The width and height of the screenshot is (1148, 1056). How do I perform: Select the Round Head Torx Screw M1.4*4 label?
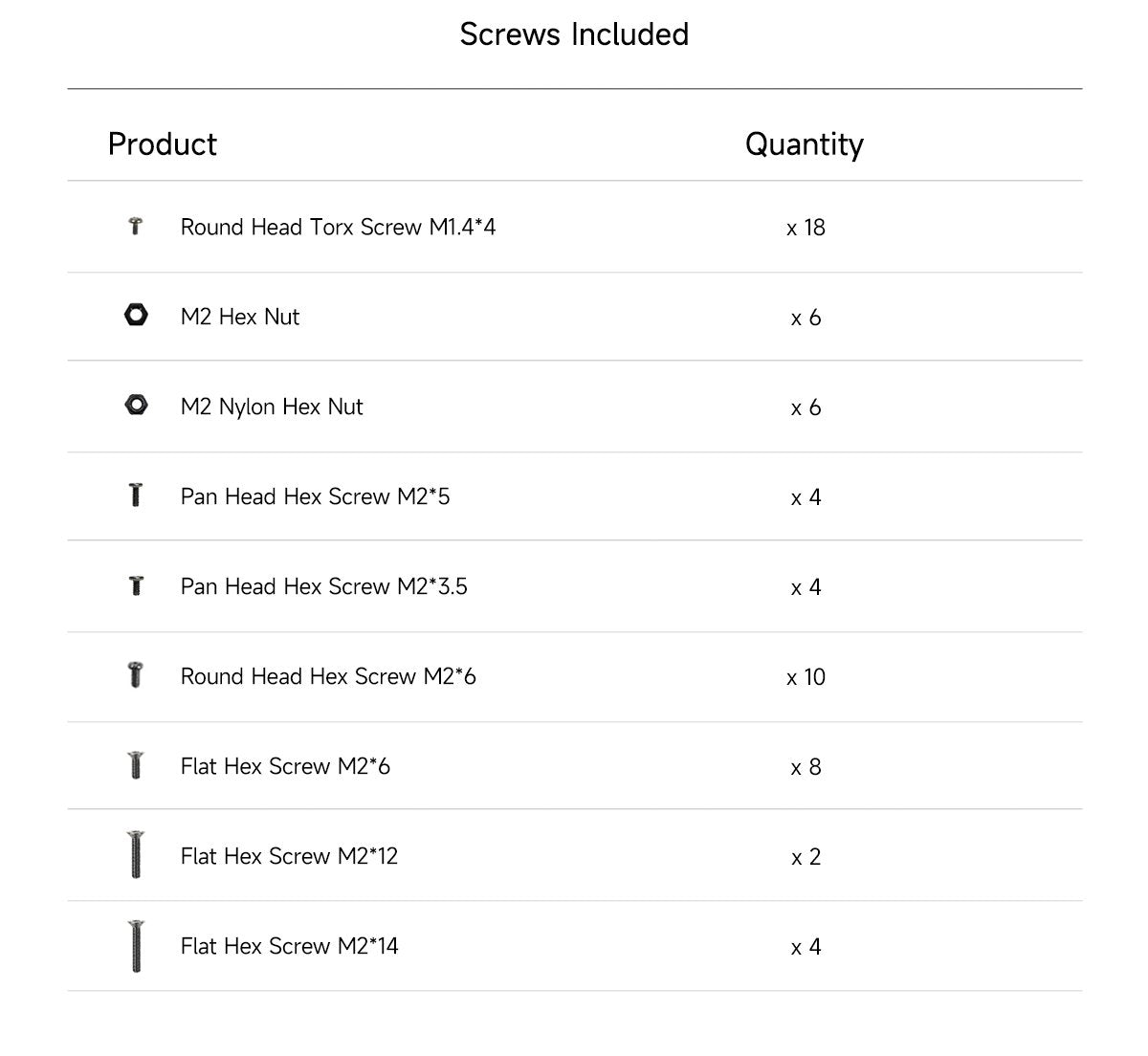click(338, 228)
